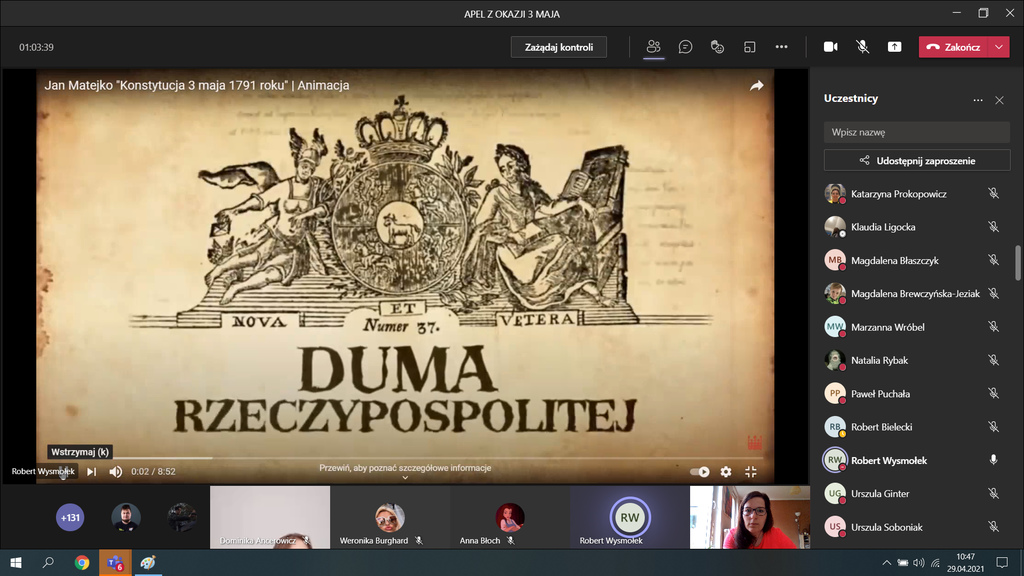The width and height of the screenshot is (1024, 576).
Task: Click muted mic icon for Urszula Soboniak
Action: coord(993,527)
